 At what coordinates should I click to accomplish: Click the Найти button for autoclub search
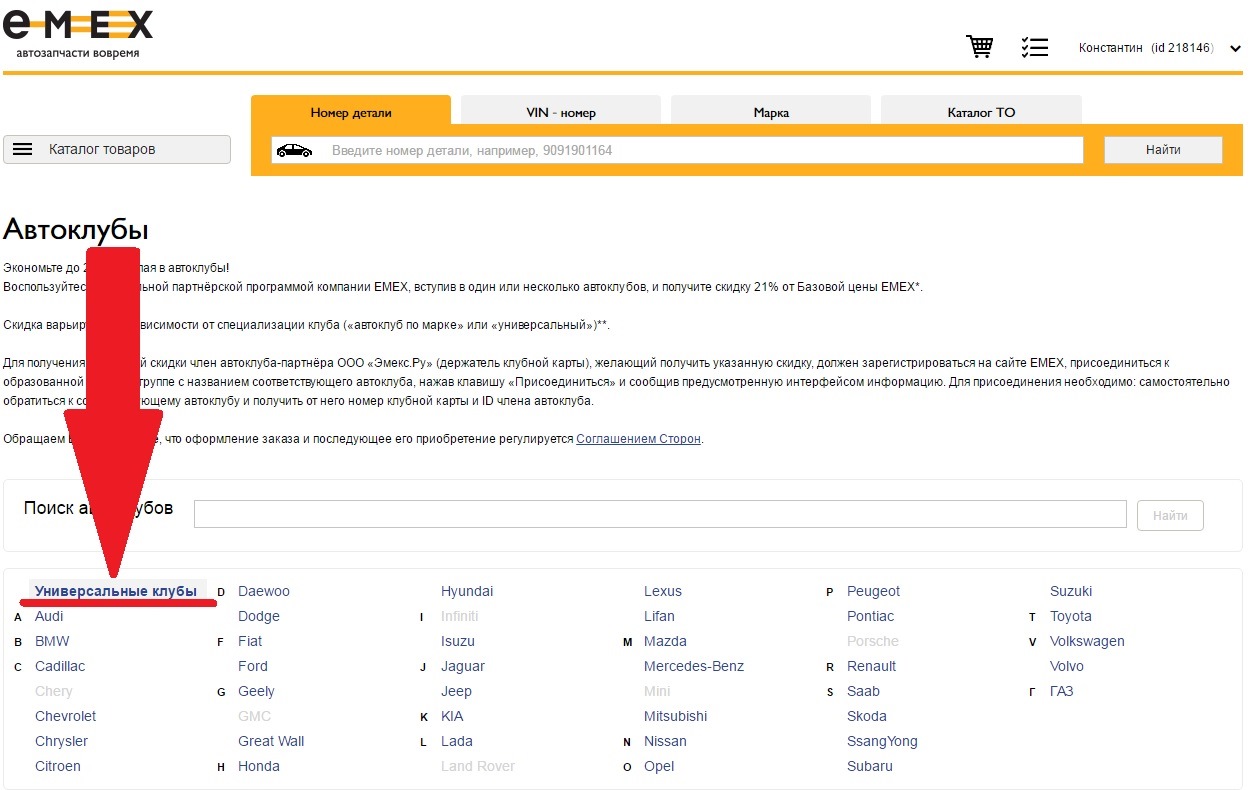pyautogui.click(x=1170, y=515)
